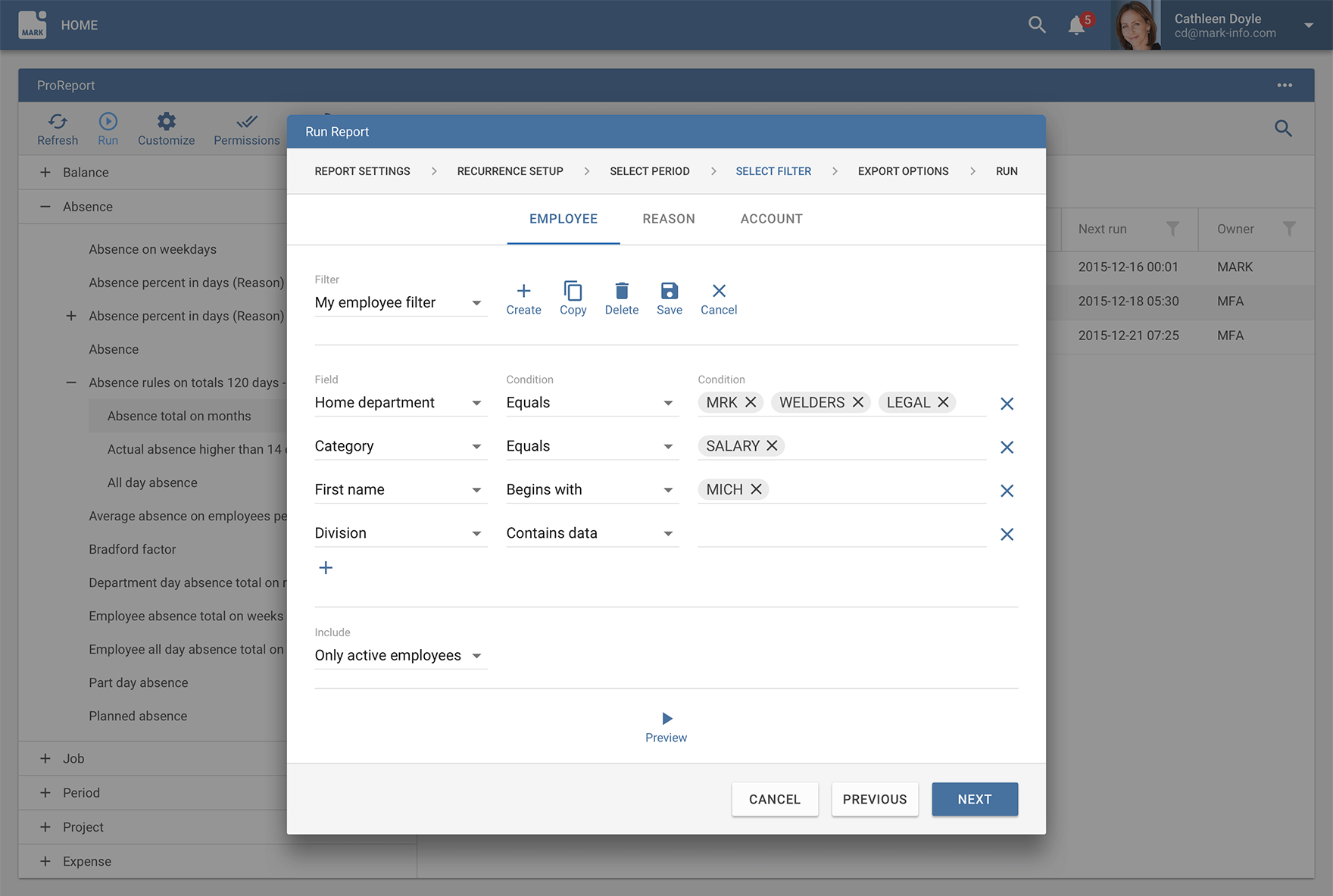Click the NEXT button
This screenshot has height=896, width=1333.
coord(975,799)
